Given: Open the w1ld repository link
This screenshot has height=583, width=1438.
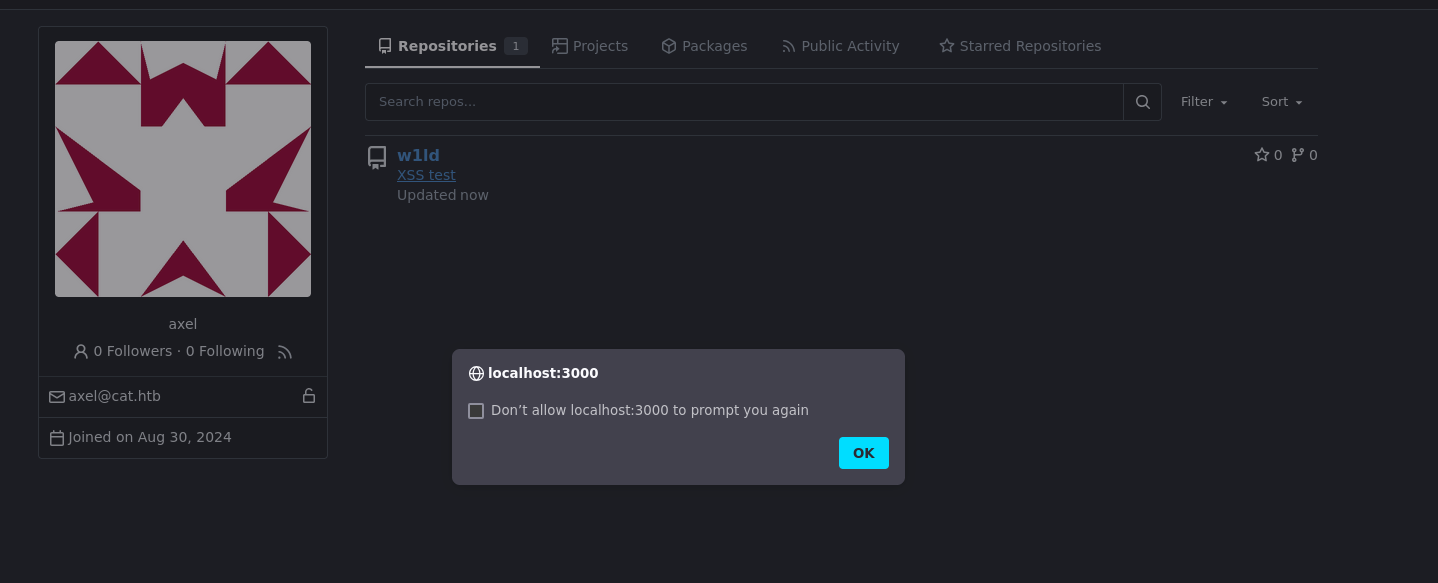Looking at the screenshot, I should (418, 155).
